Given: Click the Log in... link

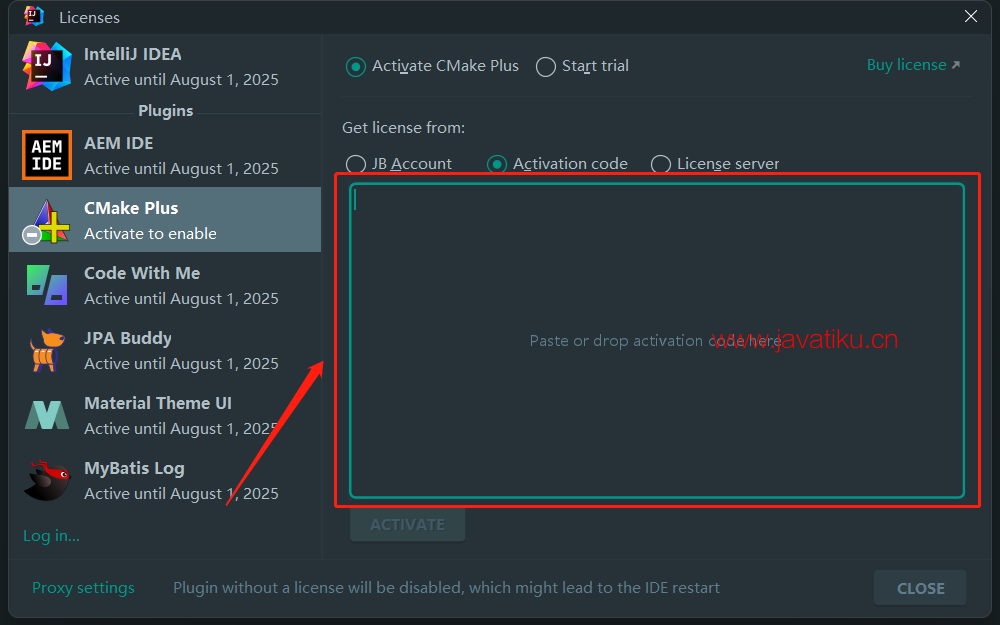Looking at the screenshot, I should pyautogui.click(x=51, y=536).
